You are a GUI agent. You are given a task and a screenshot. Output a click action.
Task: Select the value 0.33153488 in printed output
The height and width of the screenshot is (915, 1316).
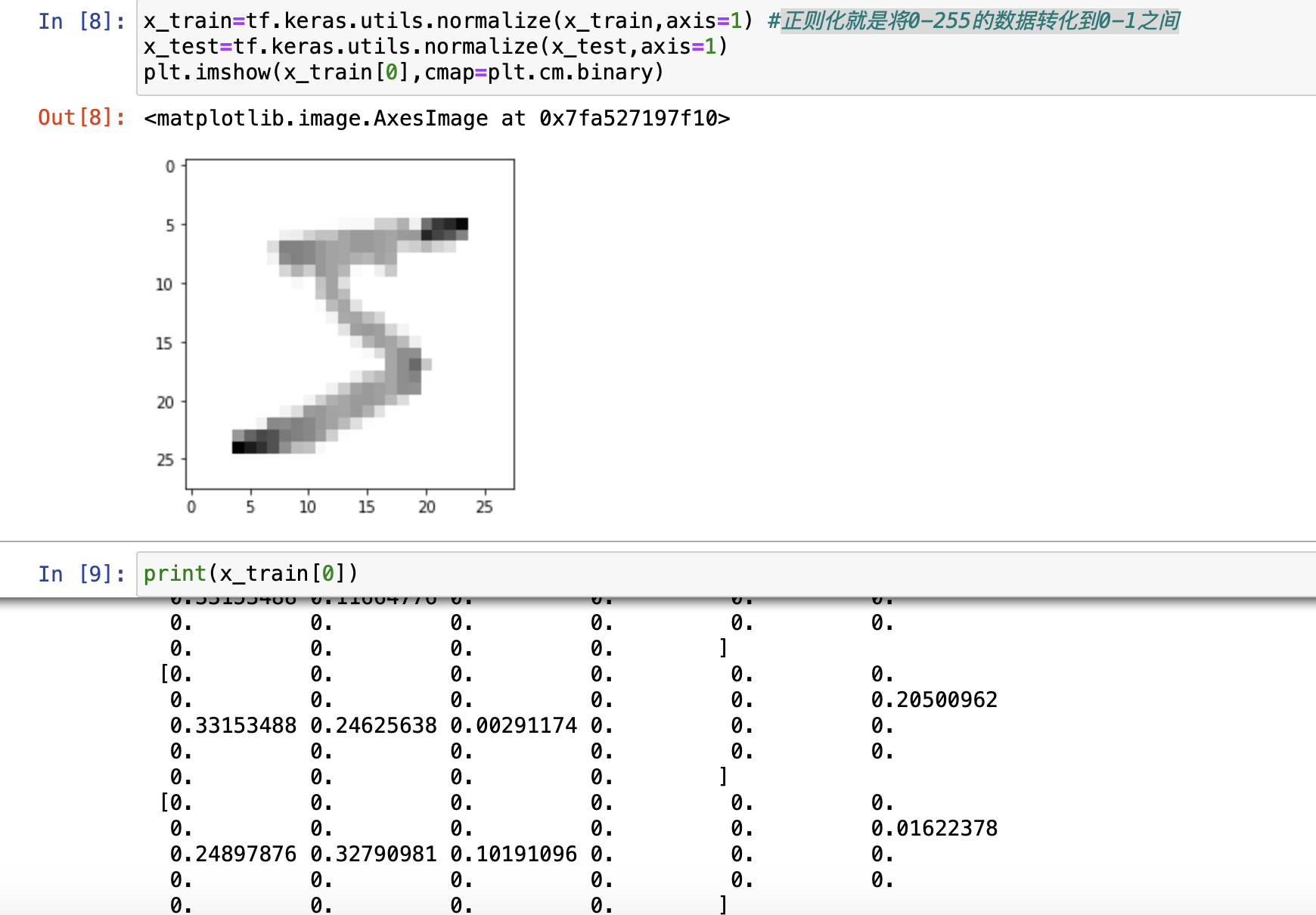click(x=231, y=724)
